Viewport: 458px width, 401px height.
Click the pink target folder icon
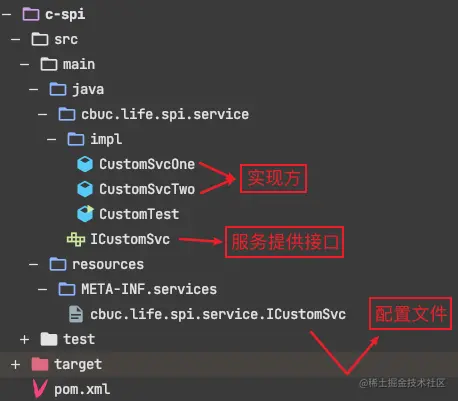pyautogui.click(x=40, y=364)
